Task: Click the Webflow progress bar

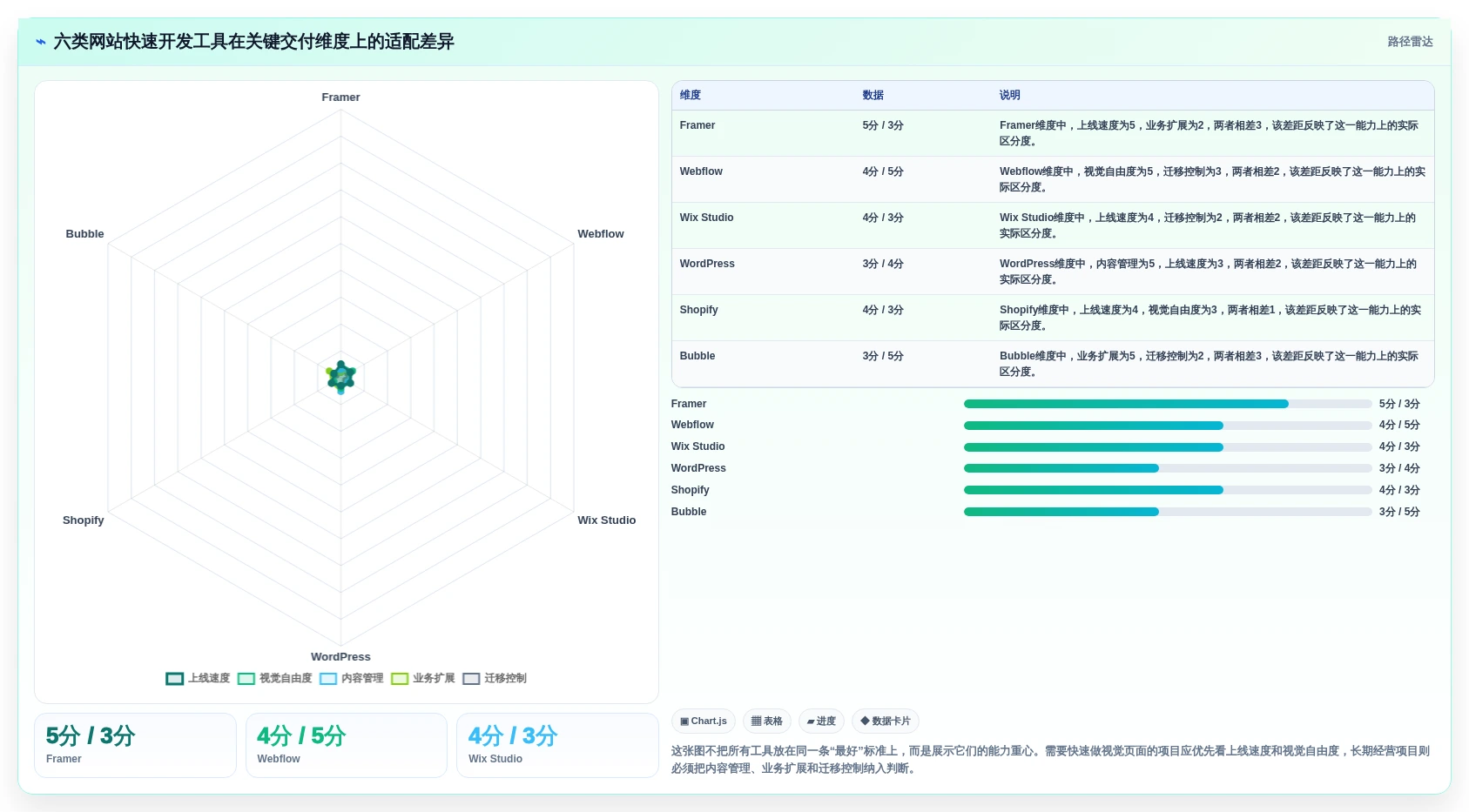Action: click(1168, 426)
